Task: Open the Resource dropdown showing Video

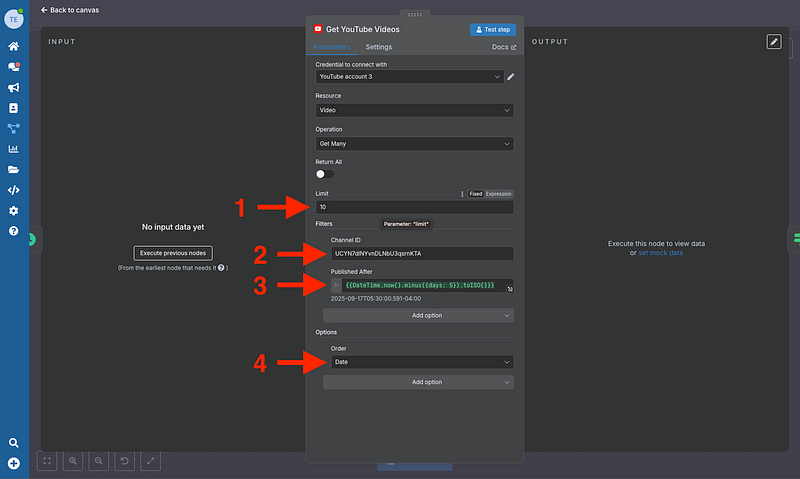Action: coord(414,110)
